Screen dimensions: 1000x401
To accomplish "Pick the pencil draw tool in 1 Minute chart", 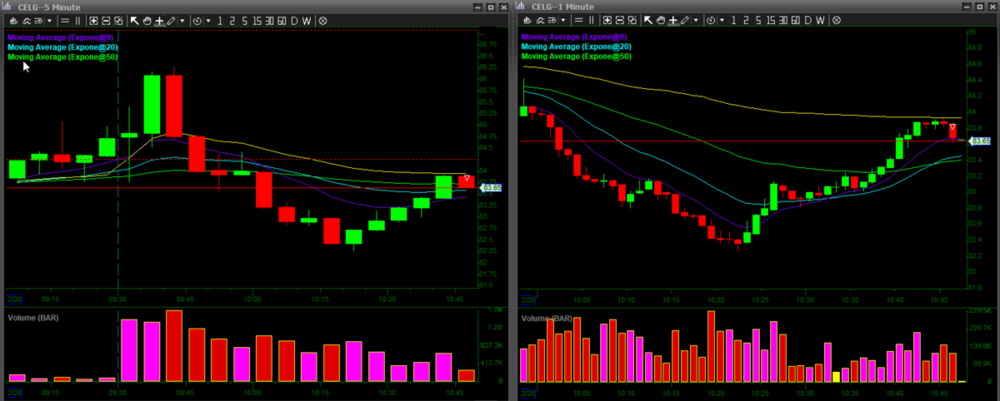I will coord(684,20).
